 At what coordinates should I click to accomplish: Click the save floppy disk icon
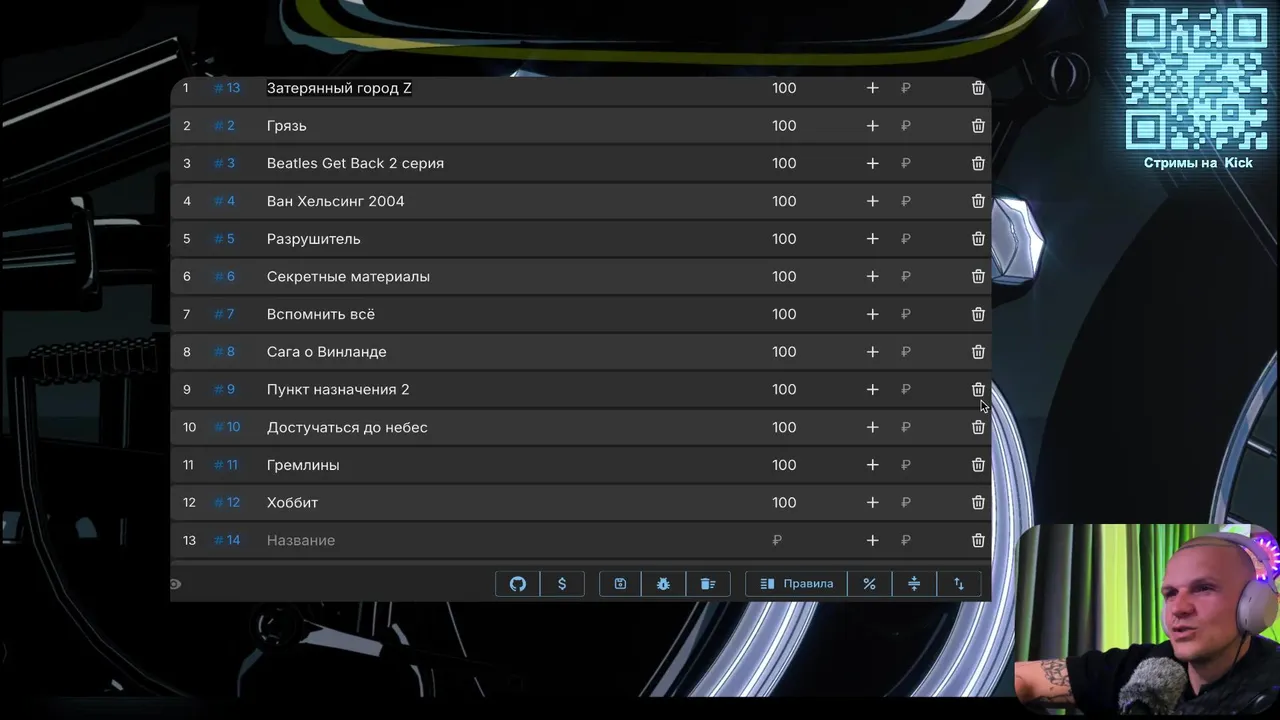pyautogui.click(x=620, y=584)
